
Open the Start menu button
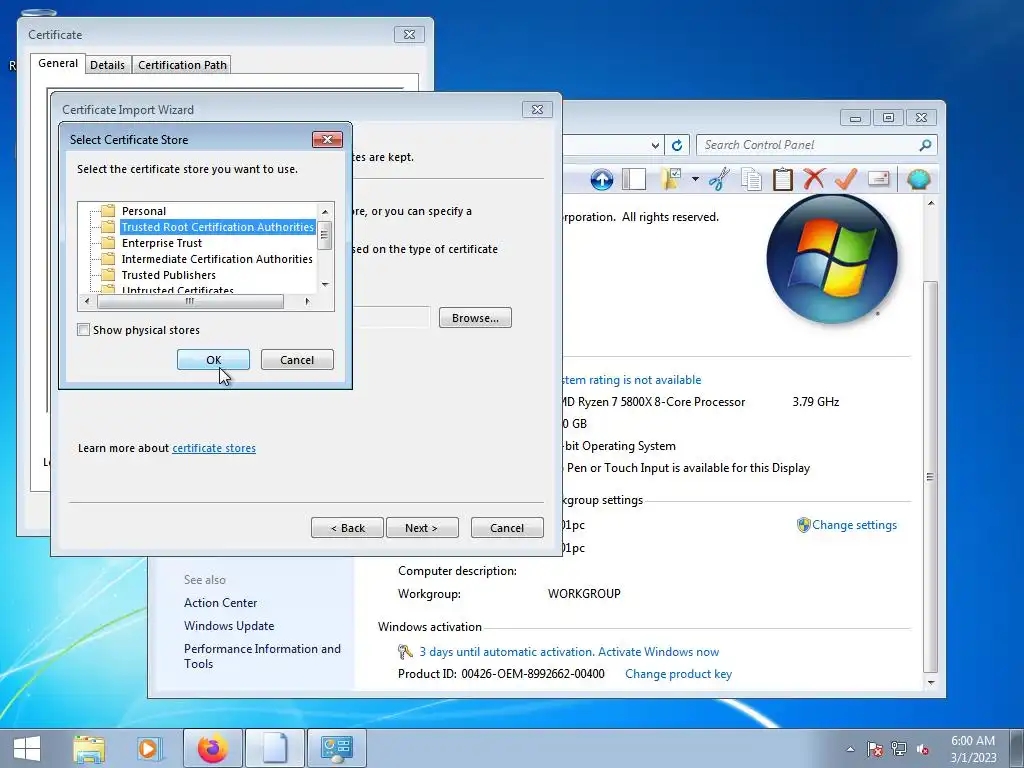click(27, 748)
